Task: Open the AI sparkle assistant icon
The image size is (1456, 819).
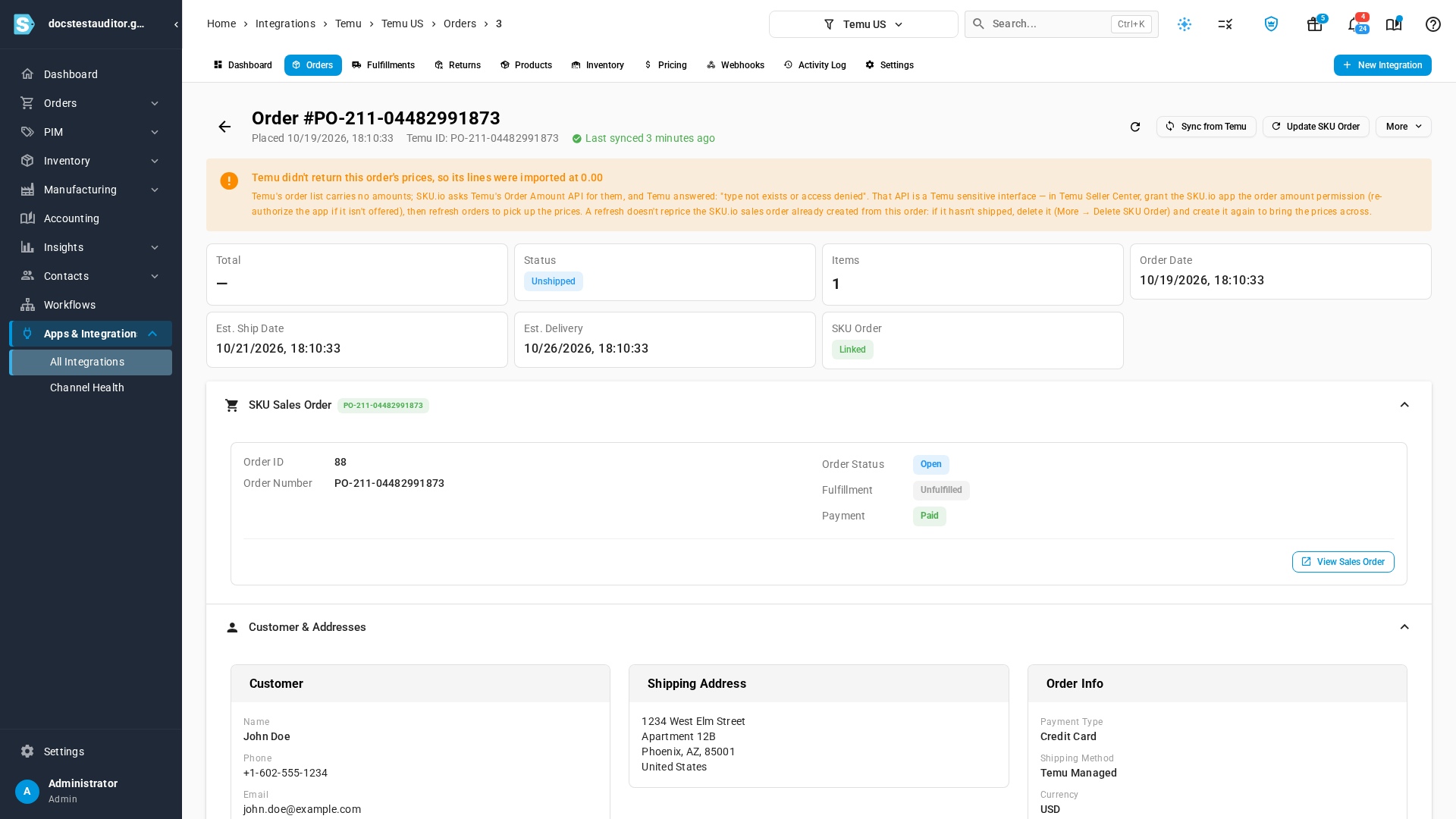Action: click(1185, 24)
